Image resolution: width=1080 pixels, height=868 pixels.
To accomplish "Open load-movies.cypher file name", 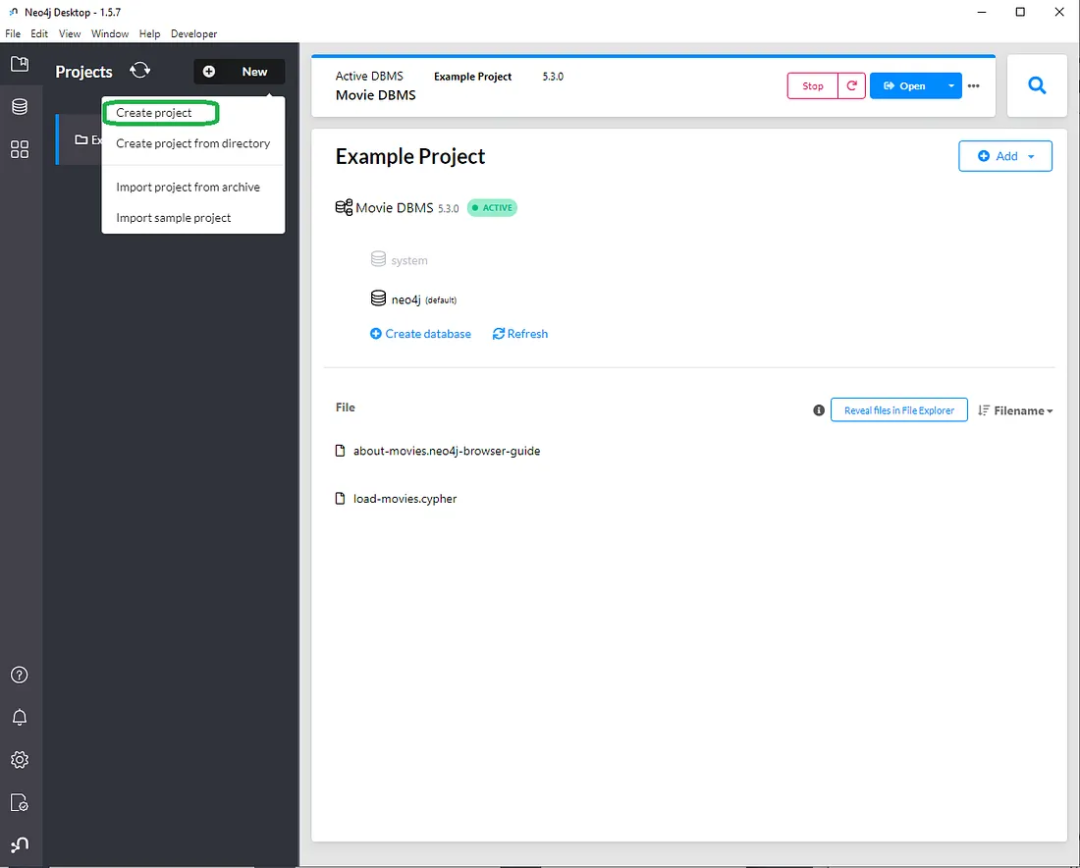I will (405, 498).
